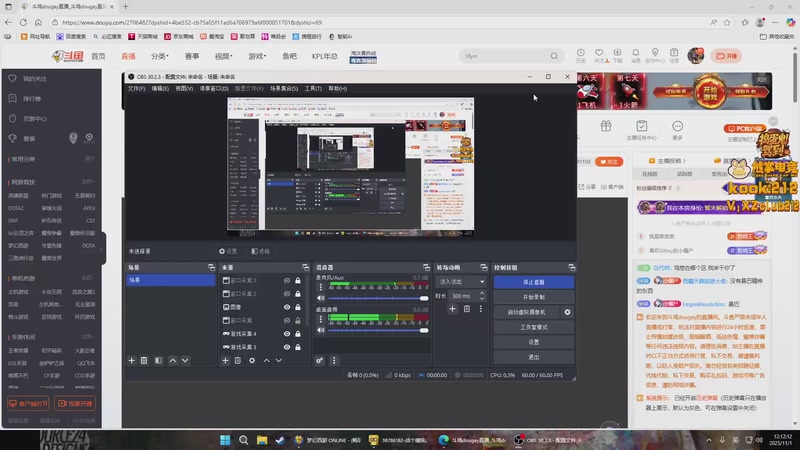The image size is (800, 450).
Task: Hide the 游戏采集 3 source via its eye icon
Action: point(287,346)
